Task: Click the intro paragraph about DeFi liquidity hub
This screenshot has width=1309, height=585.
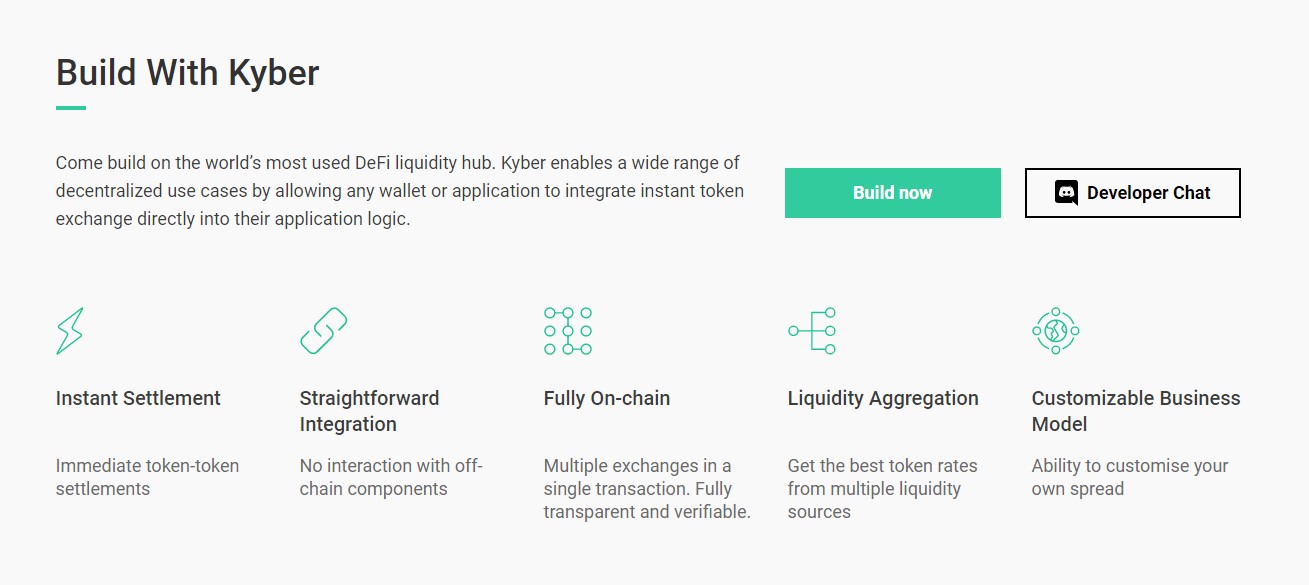Action: click(400, 190)
